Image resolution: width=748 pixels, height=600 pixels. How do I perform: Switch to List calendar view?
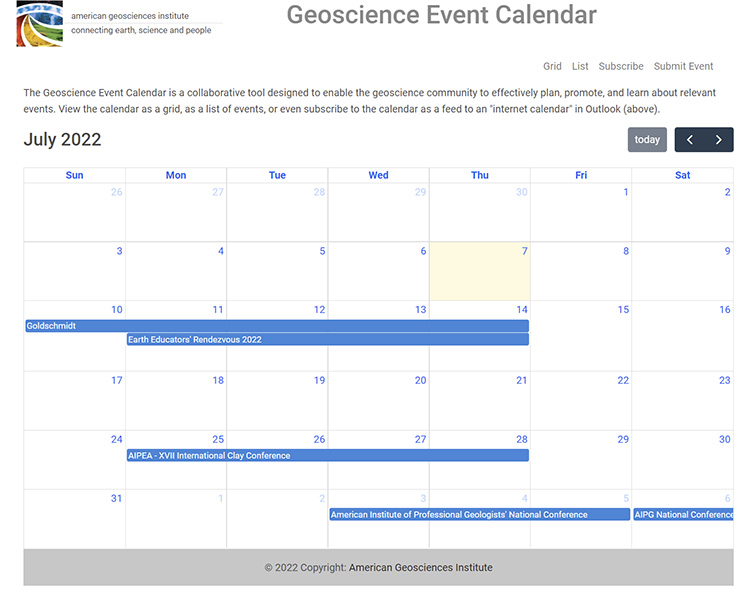click(580, 66)
